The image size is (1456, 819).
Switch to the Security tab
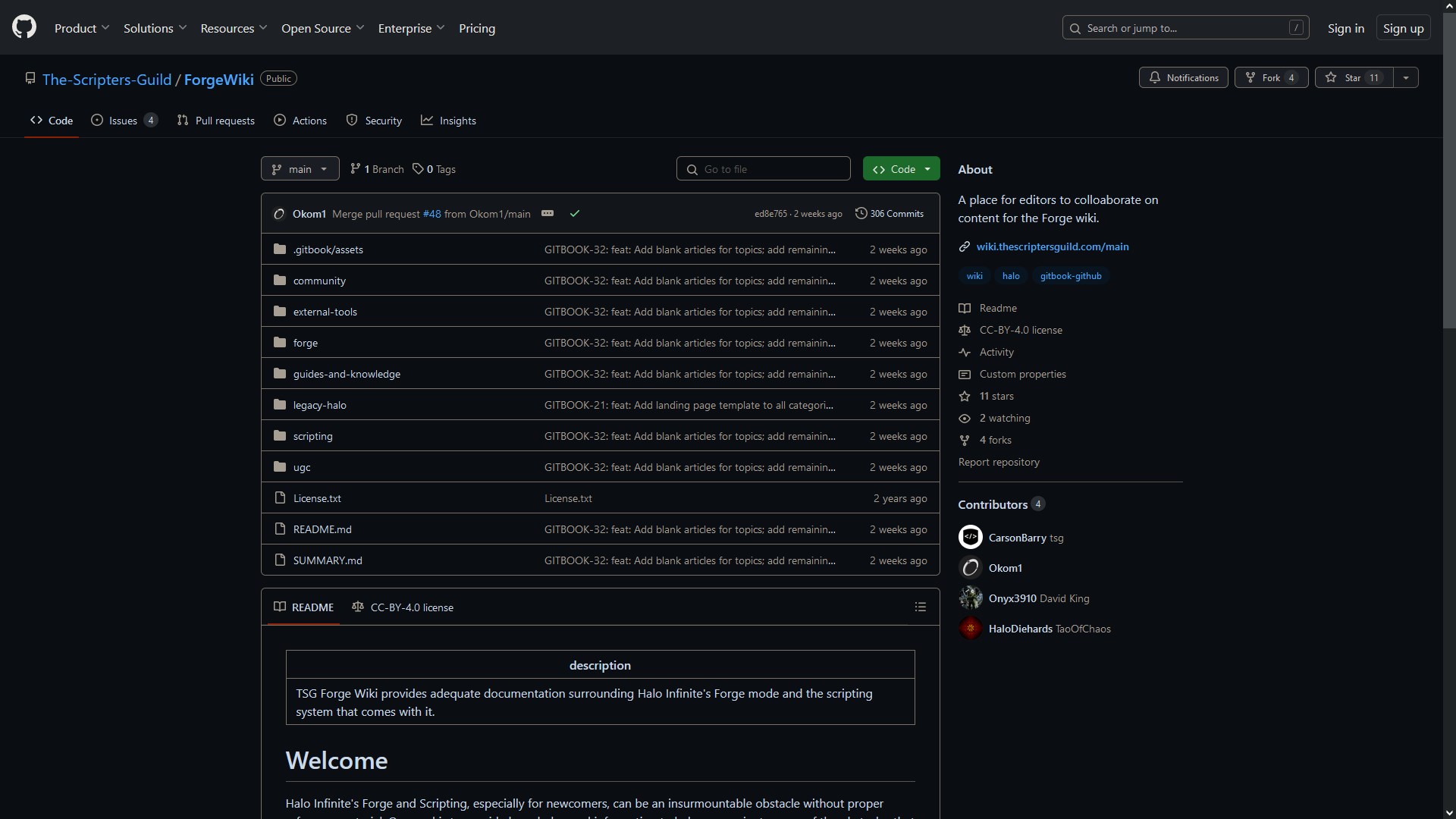tap(374, 121)
